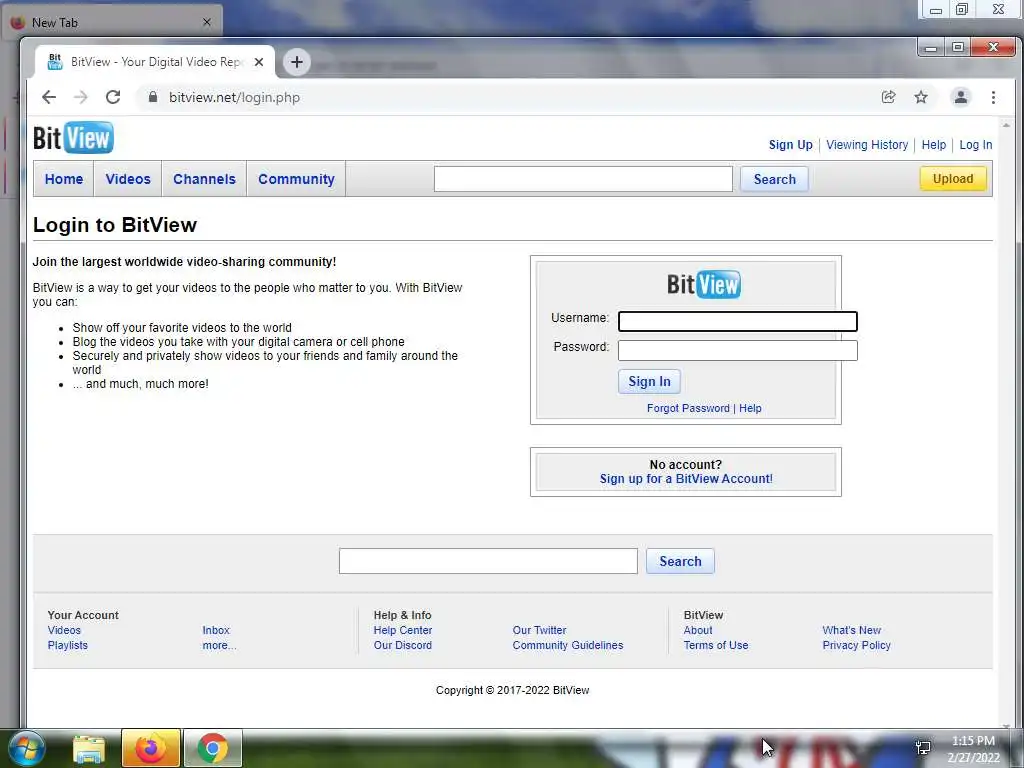The height and width of the screenshot is (768, 1024).
Task: Reload the BitView login page
Action: (x=113, y=97)
